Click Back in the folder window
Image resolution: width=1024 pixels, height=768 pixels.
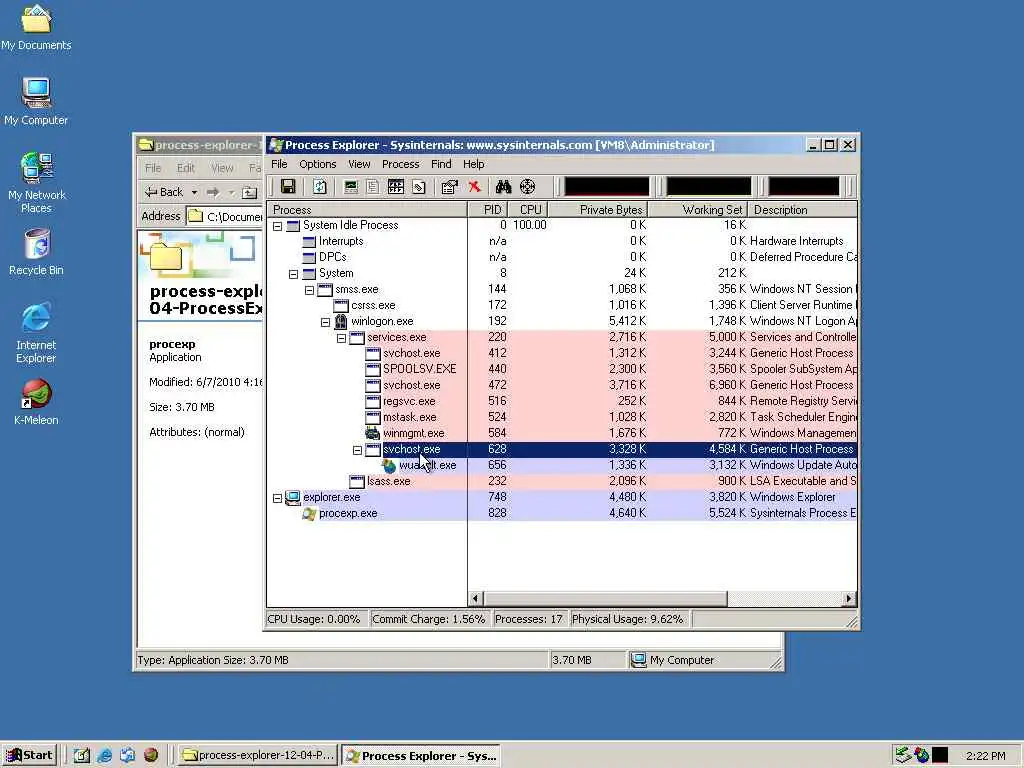pos(164,192)
